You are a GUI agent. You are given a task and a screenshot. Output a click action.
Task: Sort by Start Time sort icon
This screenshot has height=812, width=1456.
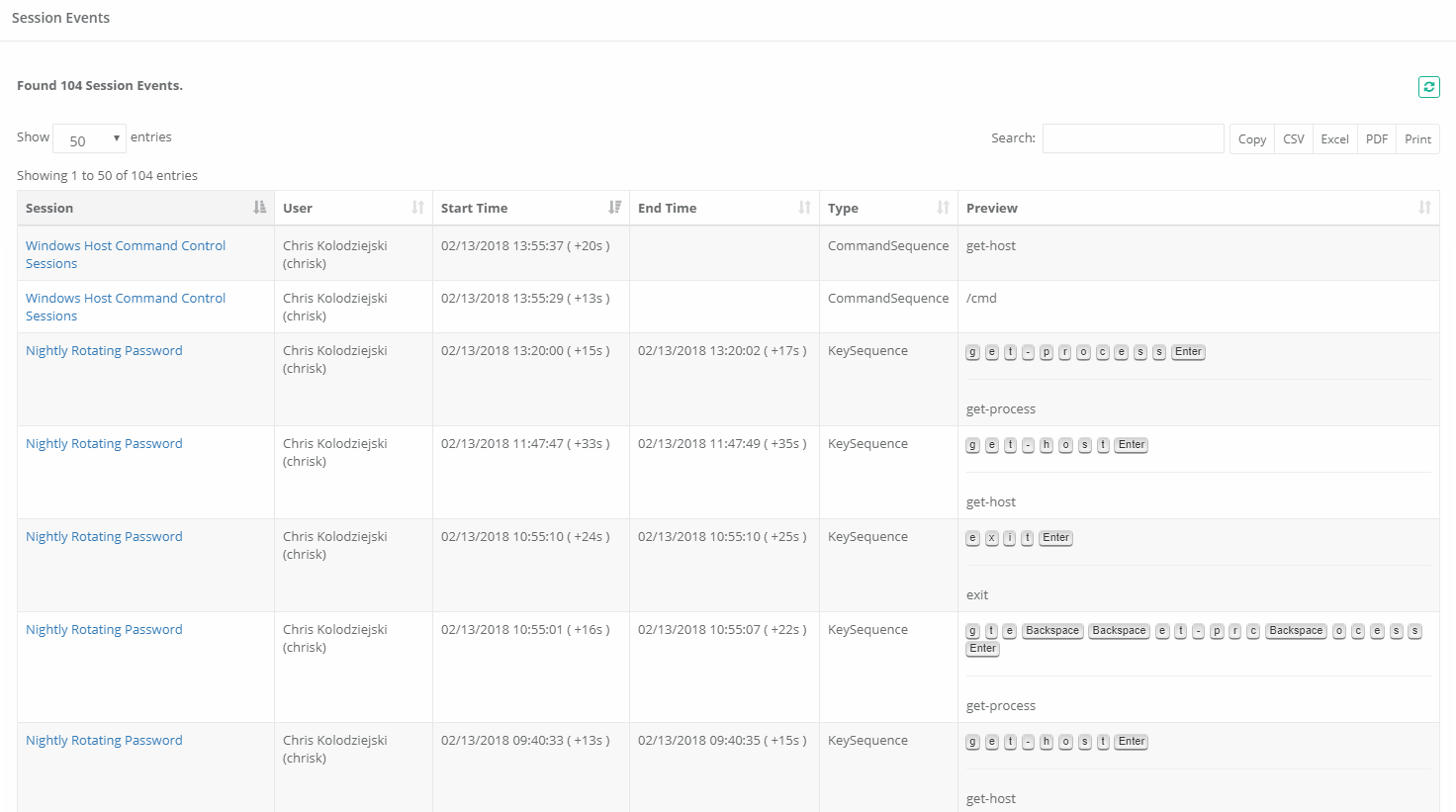tap(614, 208)
